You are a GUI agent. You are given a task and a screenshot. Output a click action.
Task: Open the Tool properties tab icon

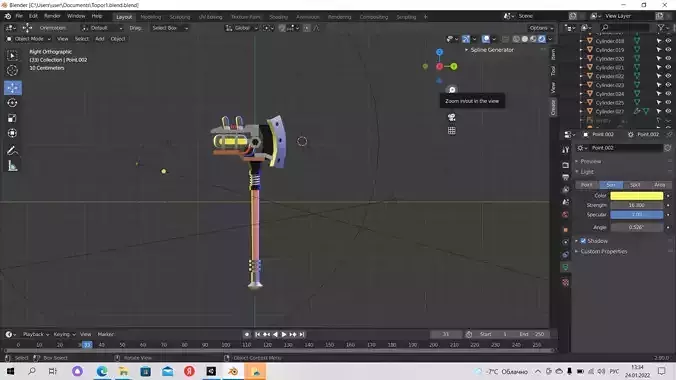566,150
